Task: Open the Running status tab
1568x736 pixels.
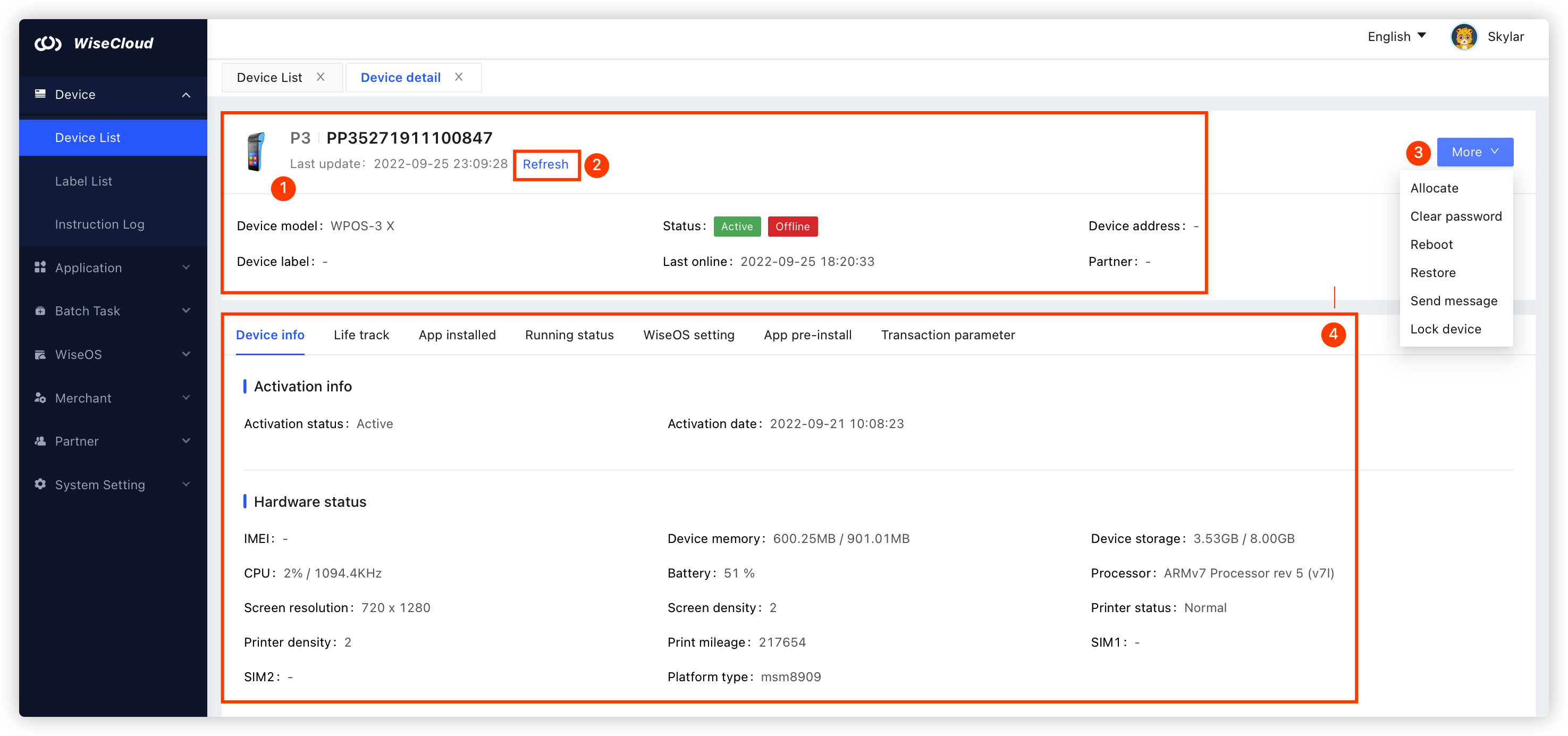Action: [x=569, y=335]
